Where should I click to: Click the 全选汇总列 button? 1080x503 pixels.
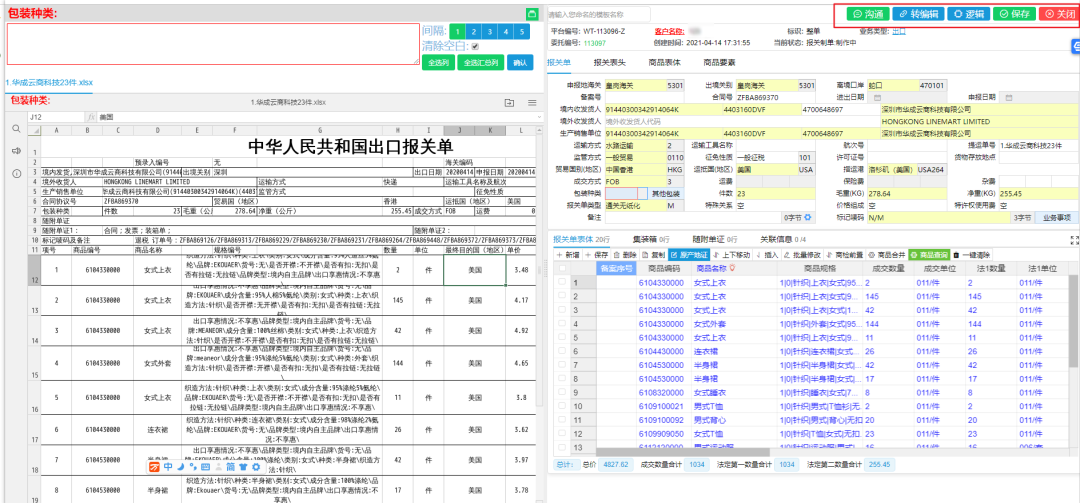coord(479,62)
